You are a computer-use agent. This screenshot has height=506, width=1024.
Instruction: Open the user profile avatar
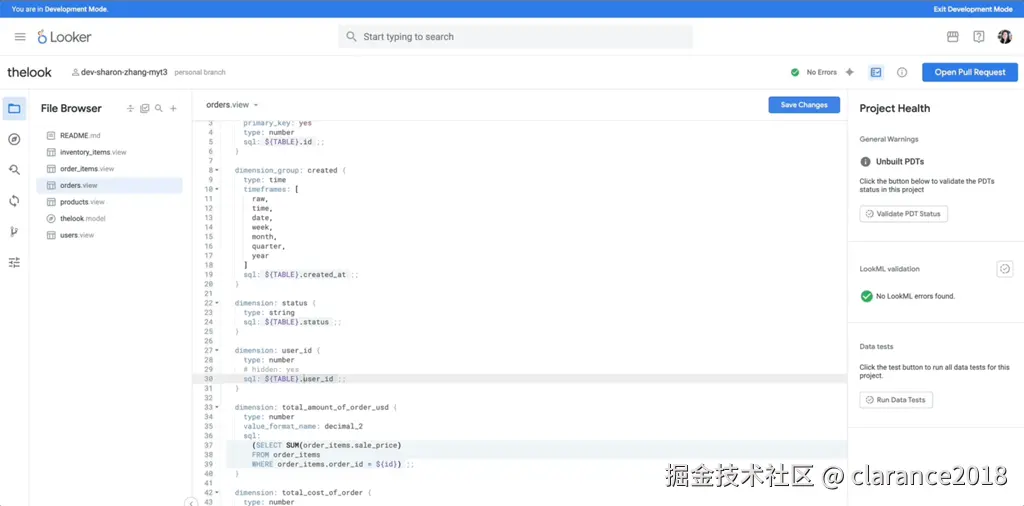(x=1004, y=37)
